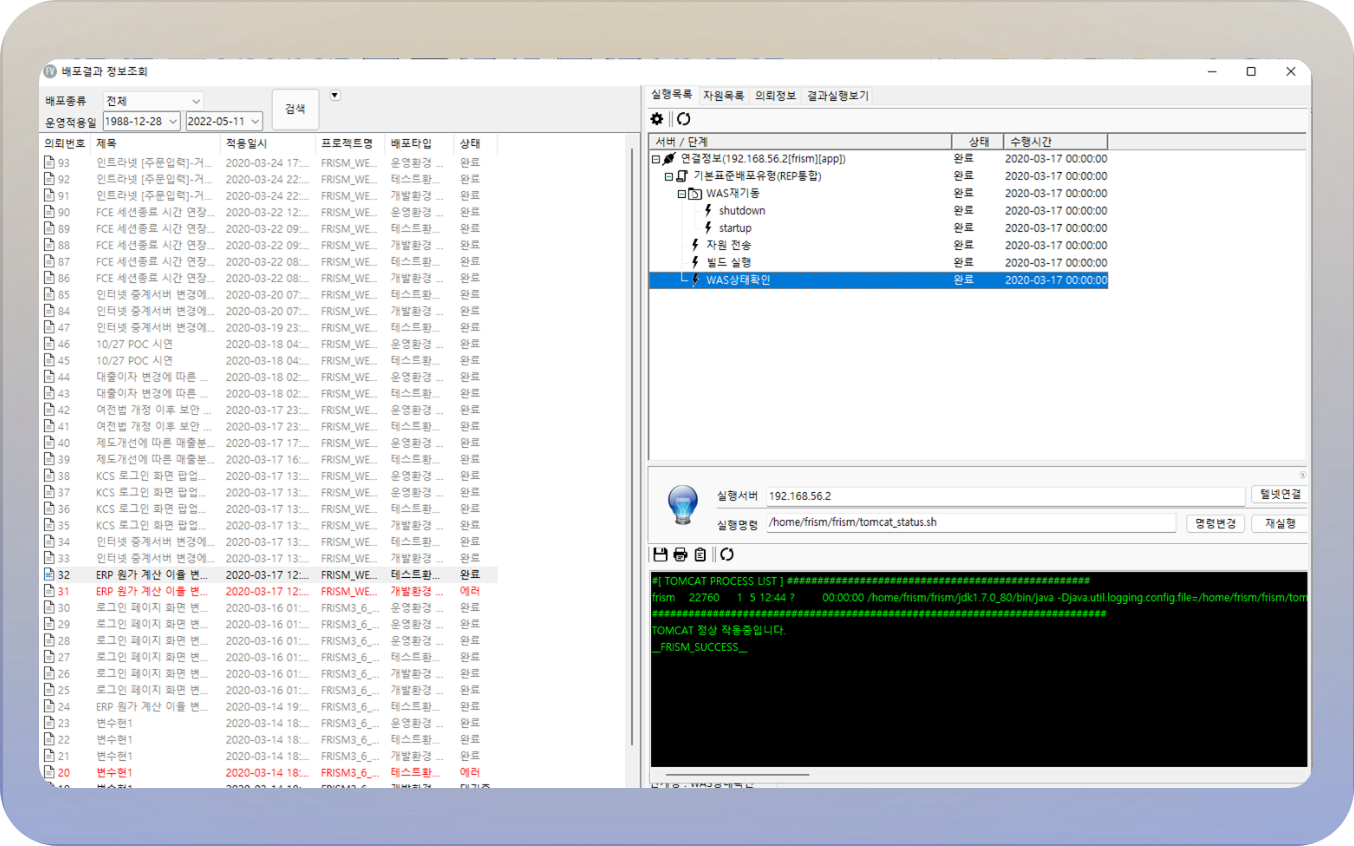Click the 실행명령 field with tomcat_status.sh
This screenshot has width=1354, height=846.
coord(971,522)
